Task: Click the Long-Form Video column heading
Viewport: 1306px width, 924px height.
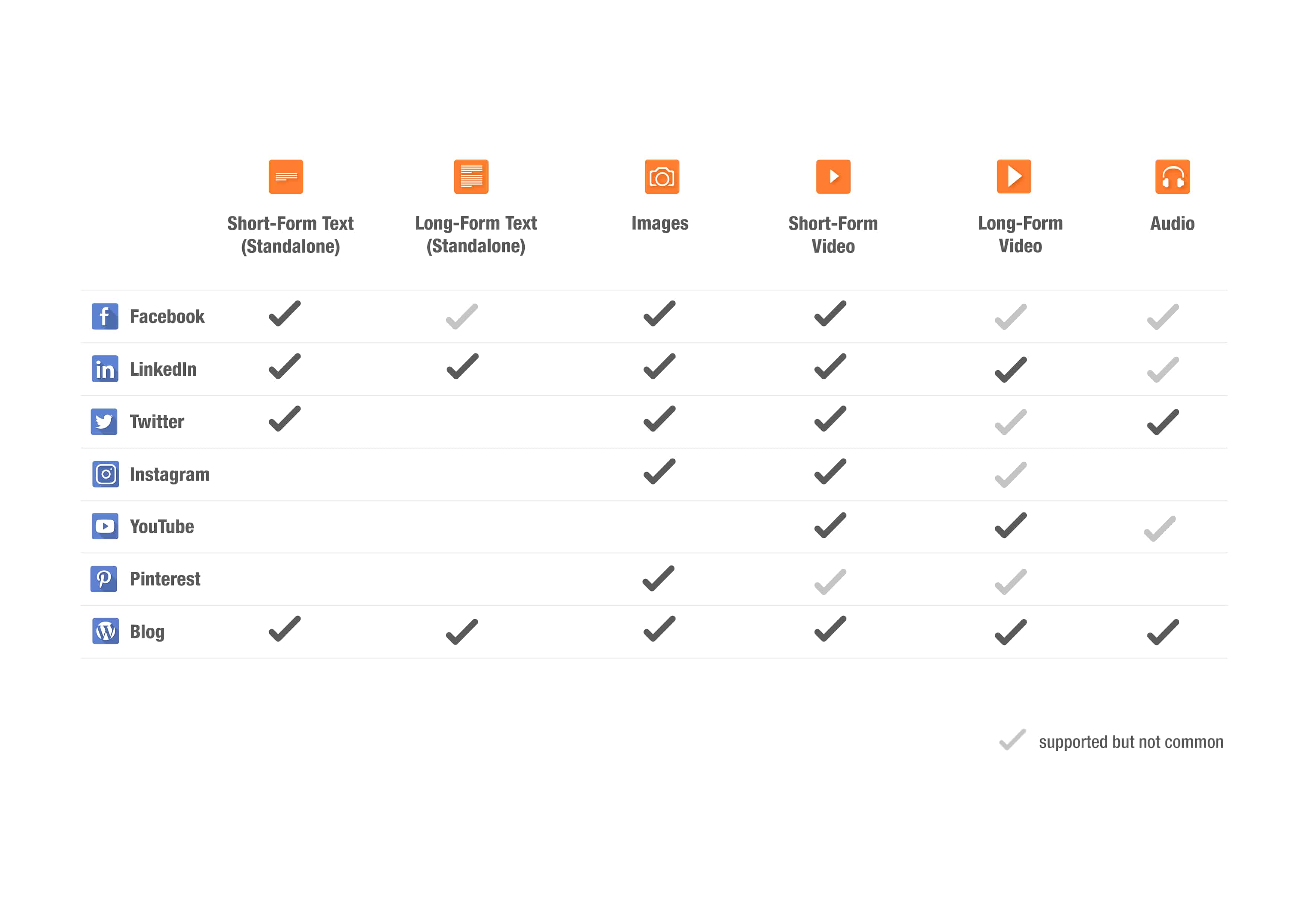Action: (x=1020, y=234)
